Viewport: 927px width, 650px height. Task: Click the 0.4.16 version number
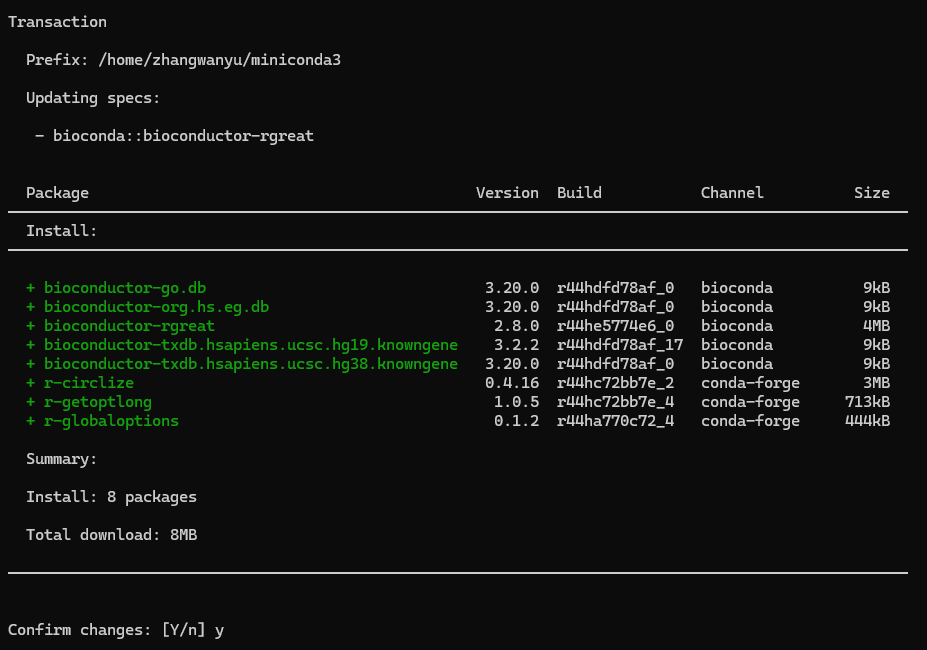(516, 383)
